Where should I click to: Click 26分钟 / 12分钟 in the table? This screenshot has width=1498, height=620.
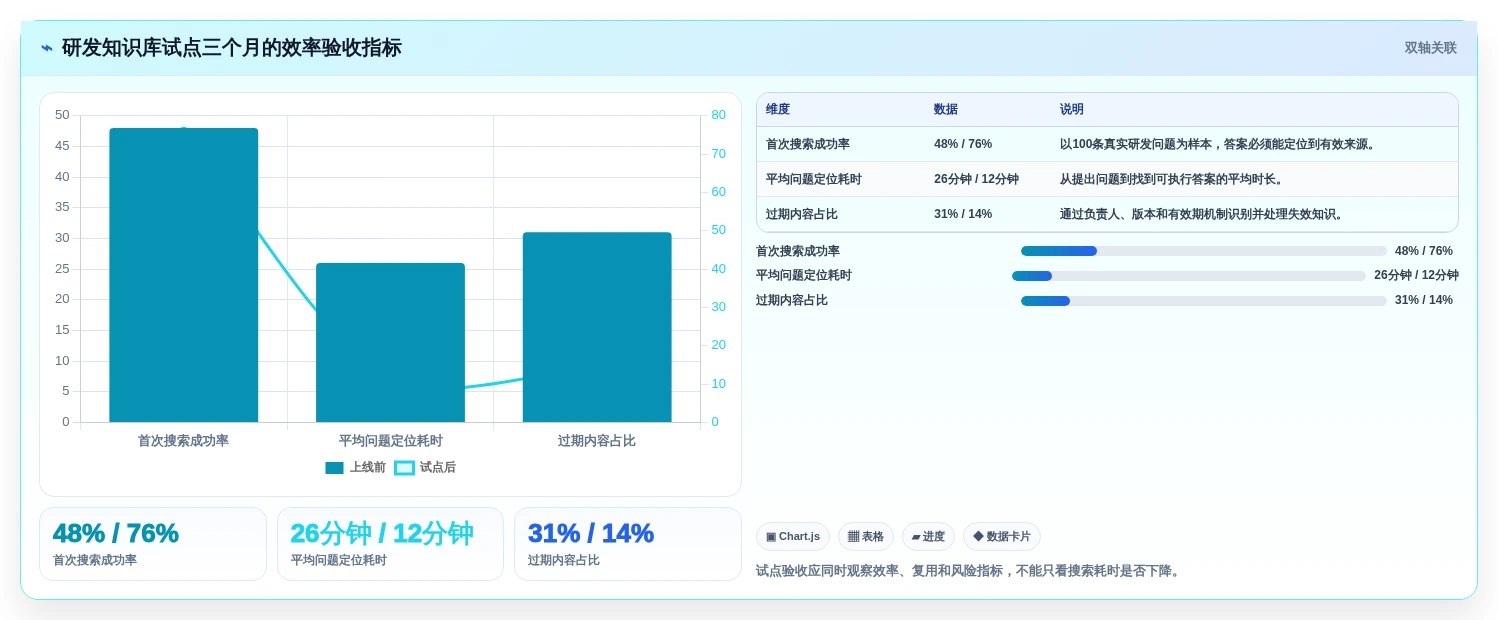click(x=976, y=179)
